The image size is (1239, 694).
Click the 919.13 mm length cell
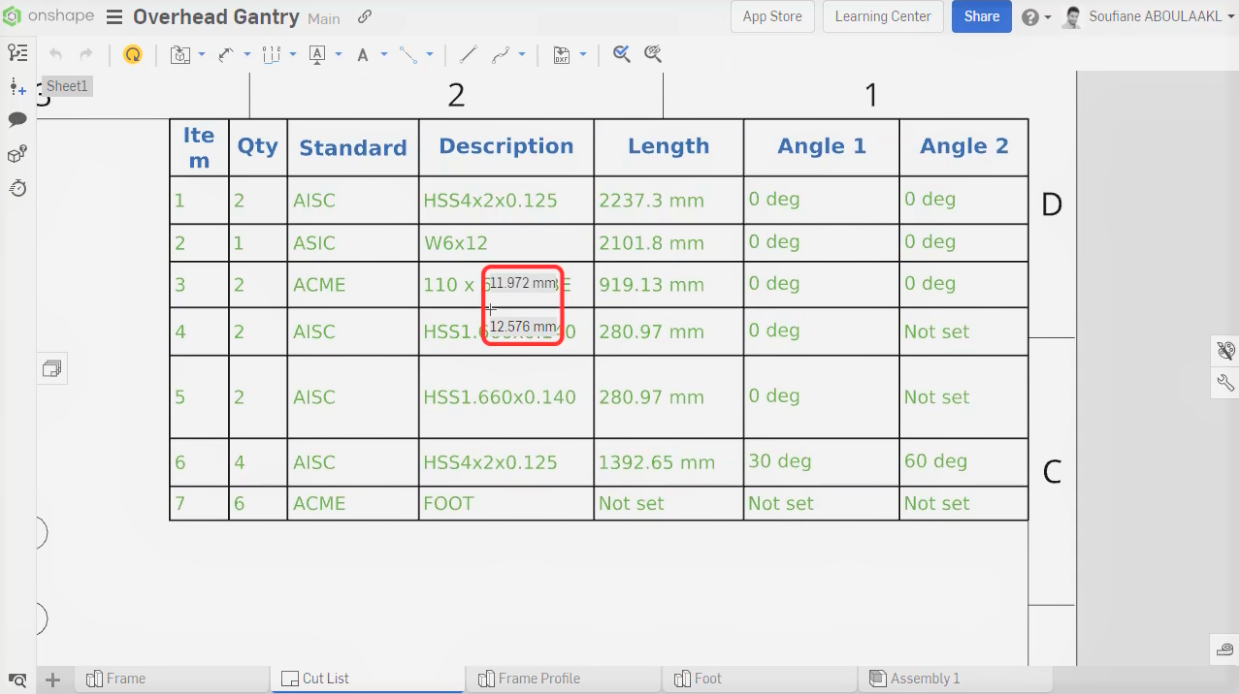669,285
